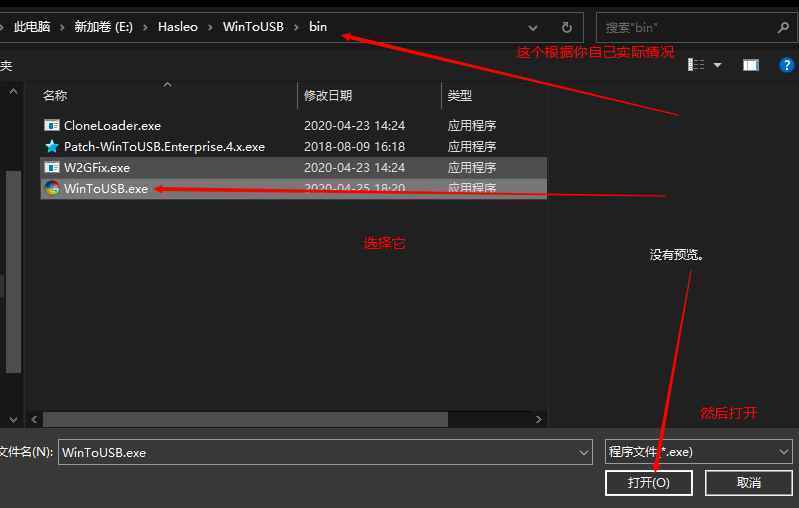Click the 应用程序 type in CloneLoader.exe row
This screenshot has width=799, height=508.
click(x=472, y=125)
